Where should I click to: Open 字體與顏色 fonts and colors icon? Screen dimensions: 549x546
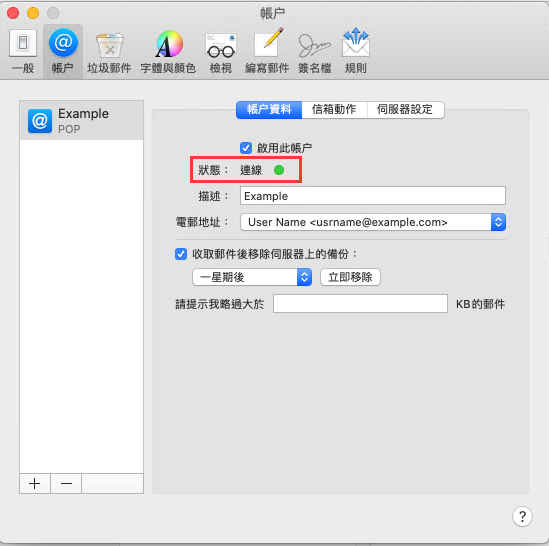pyautogui.click(x=169, y=44)
